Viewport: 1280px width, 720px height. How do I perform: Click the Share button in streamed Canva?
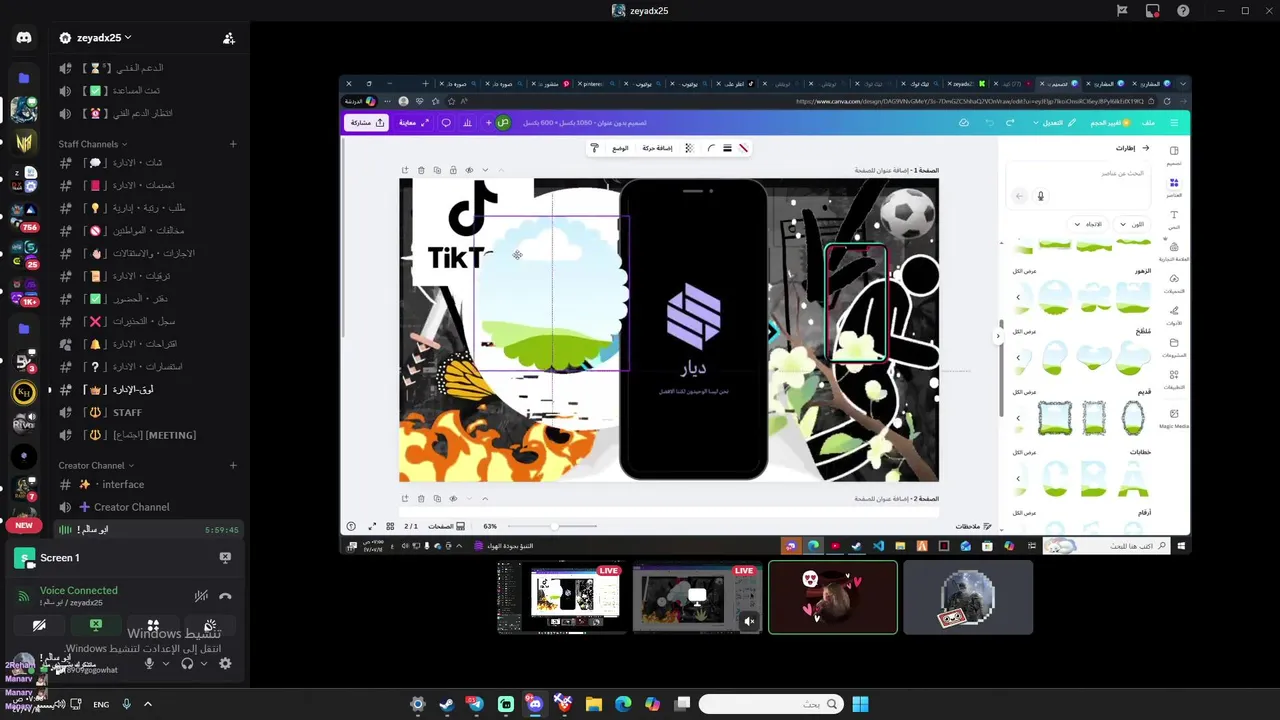367,123
